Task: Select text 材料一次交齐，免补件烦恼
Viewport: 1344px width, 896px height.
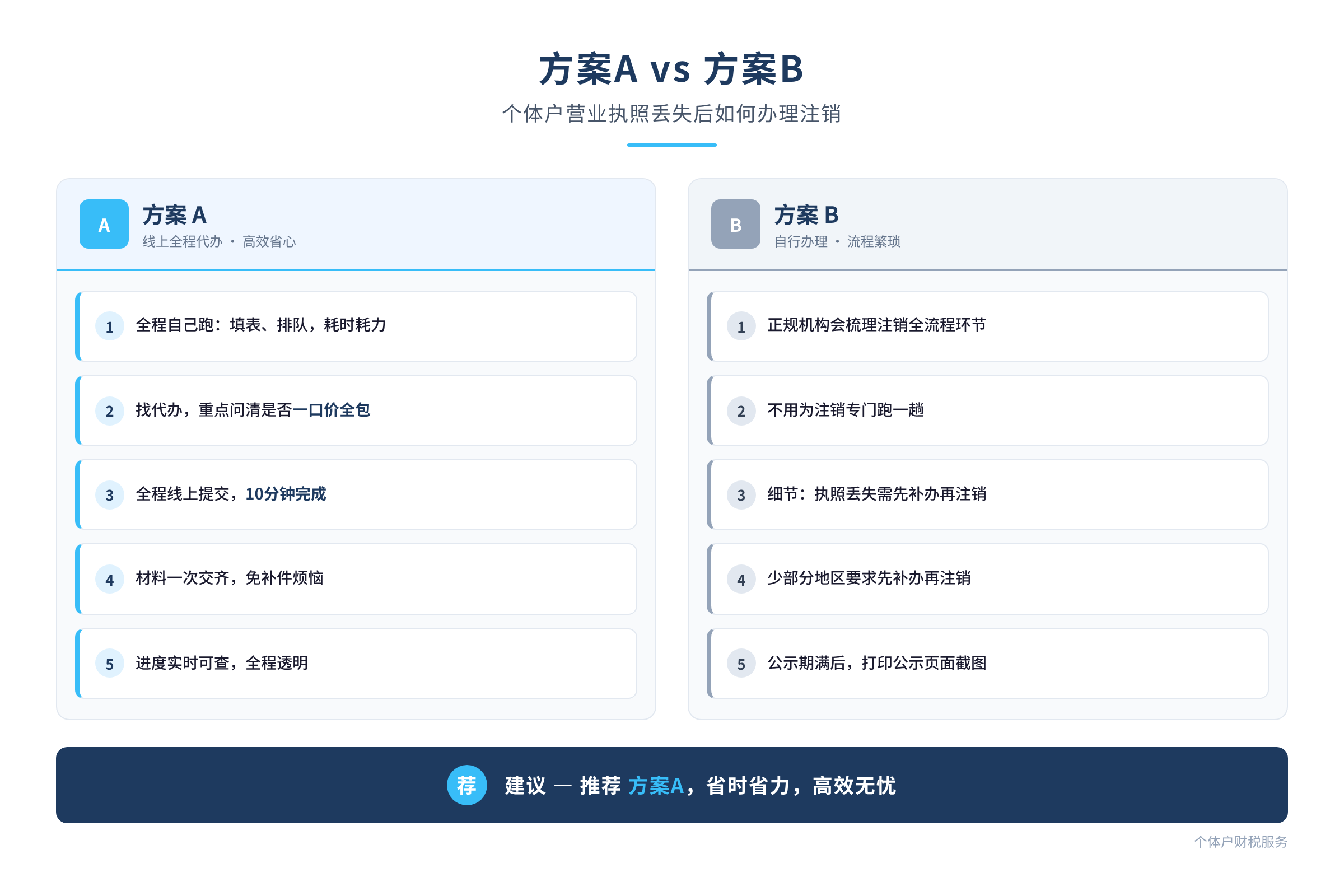Action: pos(229,578)
